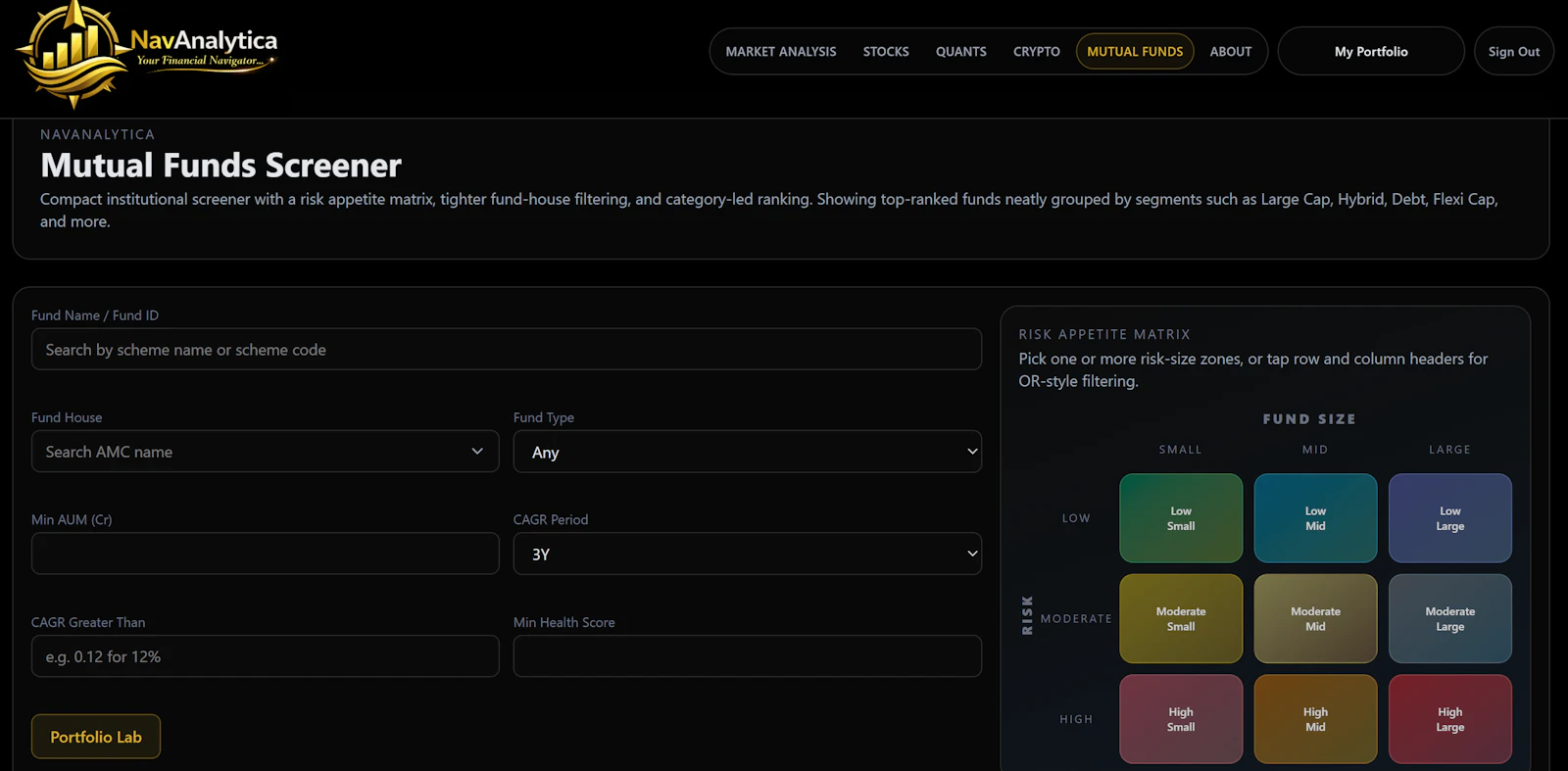
Task: Select the Moderate Large matrix cell
Action: coord(1450,619)
